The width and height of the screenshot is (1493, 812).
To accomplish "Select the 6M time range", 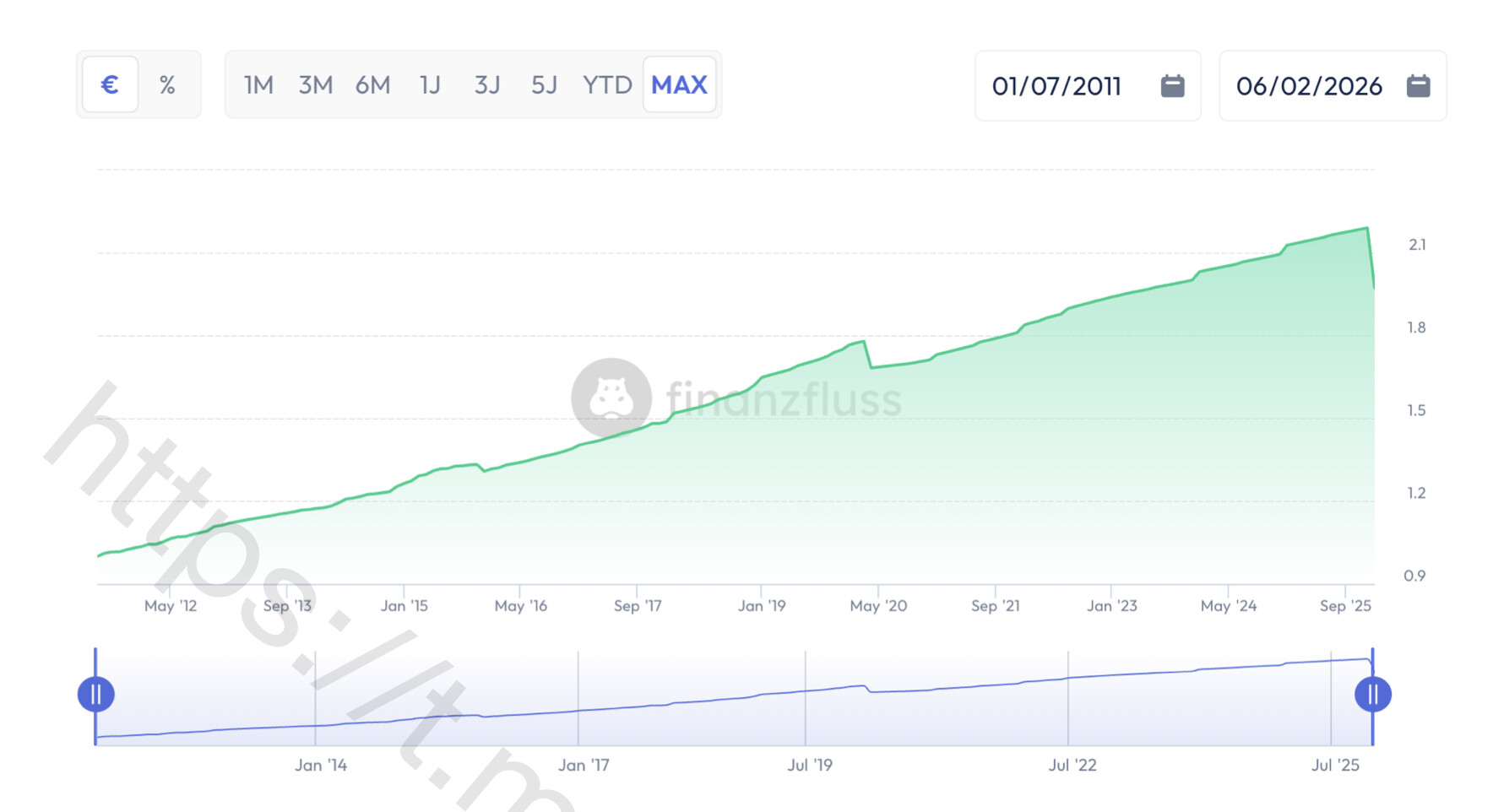I will 372,85.
